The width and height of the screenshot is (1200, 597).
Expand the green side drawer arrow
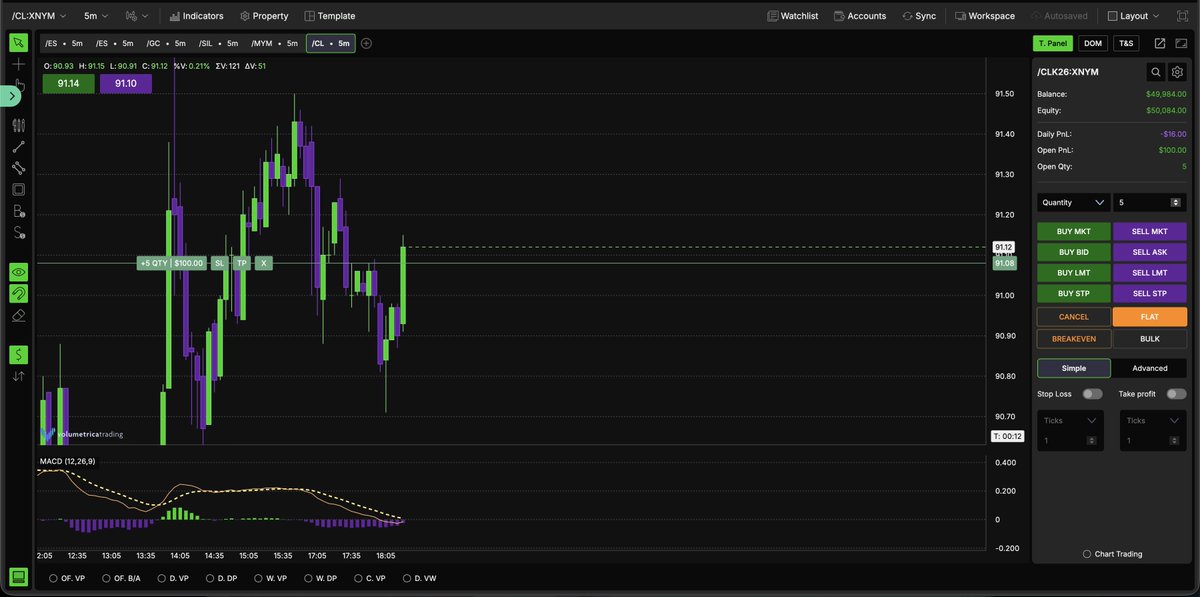pos(11,96)
